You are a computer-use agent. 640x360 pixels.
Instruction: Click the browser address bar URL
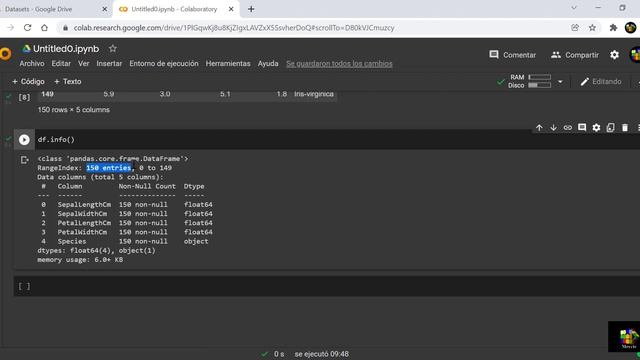tap(234, 28)
